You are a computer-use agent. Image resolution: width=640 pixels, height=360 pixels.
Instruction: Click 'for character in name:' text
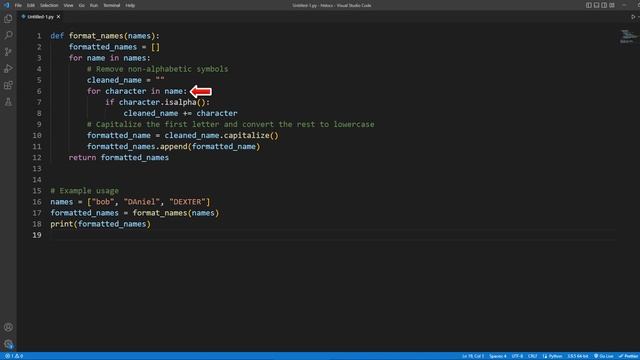[x=137, y=91]
